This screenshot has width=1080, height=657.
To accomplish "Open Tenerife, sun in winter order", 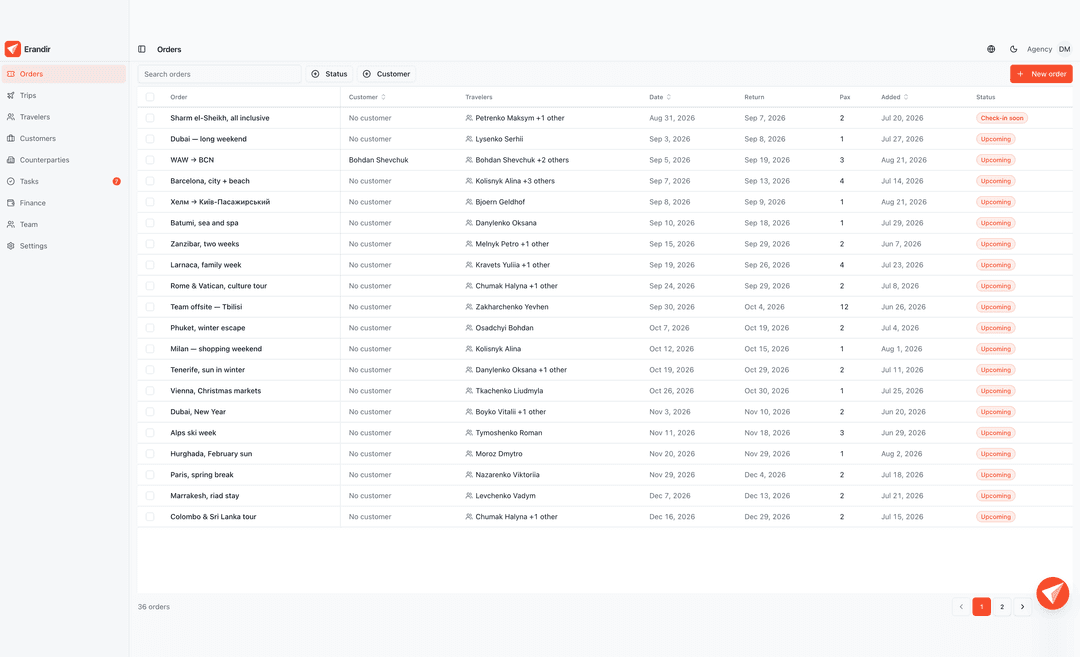I will [207, 370].
